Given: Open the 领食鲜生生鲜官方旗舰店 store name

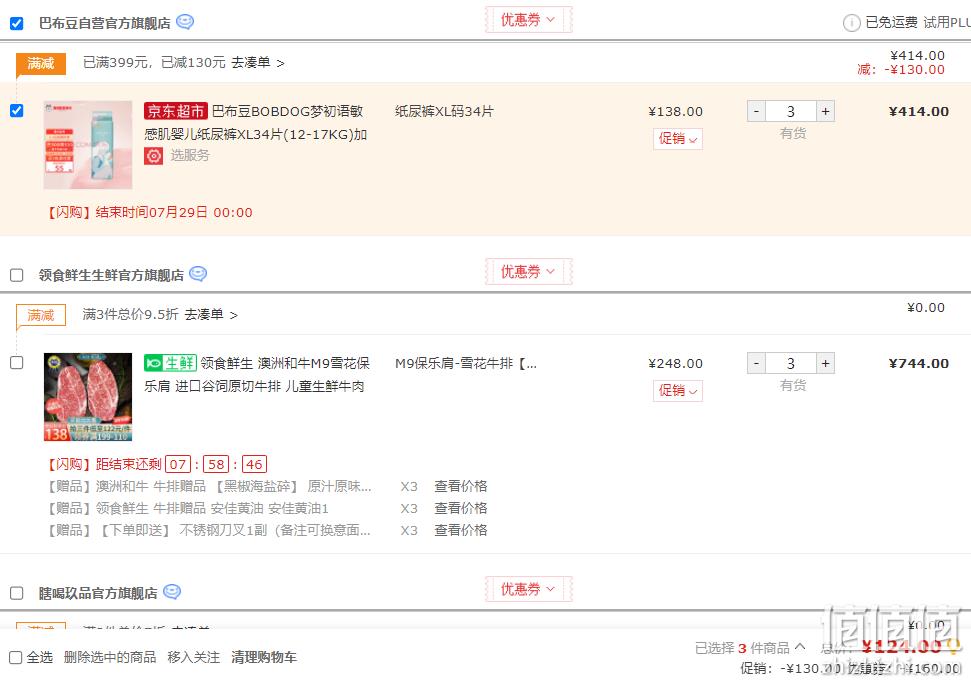Looking at the screenshot, I should tap(111, 275).
